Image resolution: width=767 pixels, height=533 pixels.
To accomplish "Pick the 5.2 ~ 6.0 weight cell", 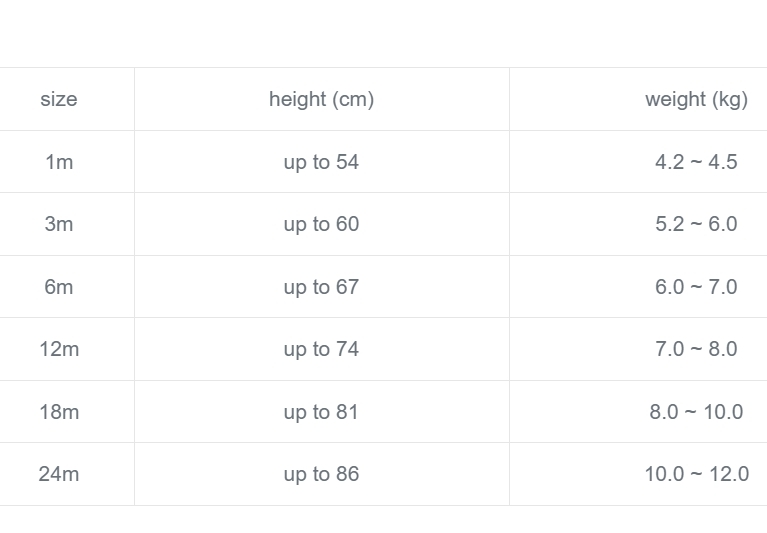I will tap(696, 224).
